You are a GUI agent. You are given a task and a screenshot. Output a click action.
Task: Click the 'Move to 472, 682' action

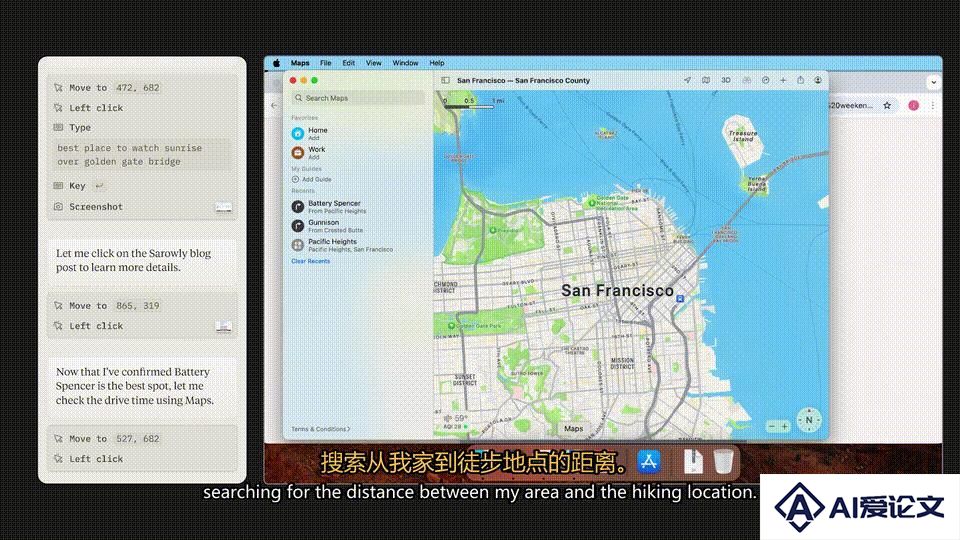[107, 88]
